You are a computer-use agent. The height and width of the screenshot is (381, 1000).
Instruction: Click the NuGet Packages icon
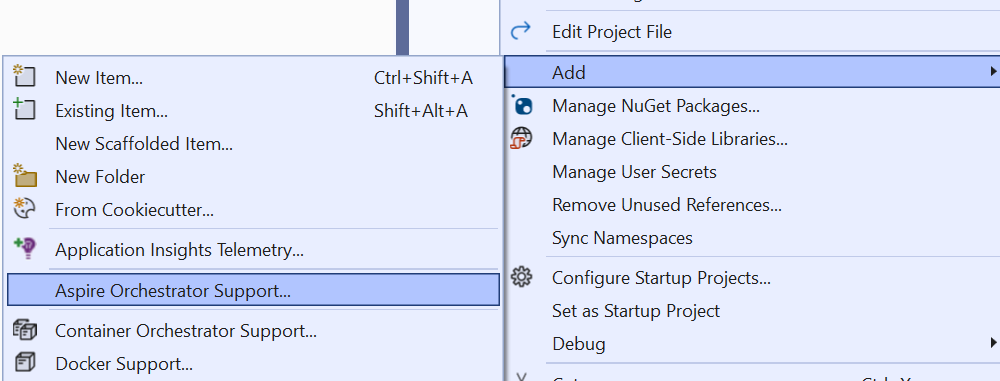tap(521, 105)
